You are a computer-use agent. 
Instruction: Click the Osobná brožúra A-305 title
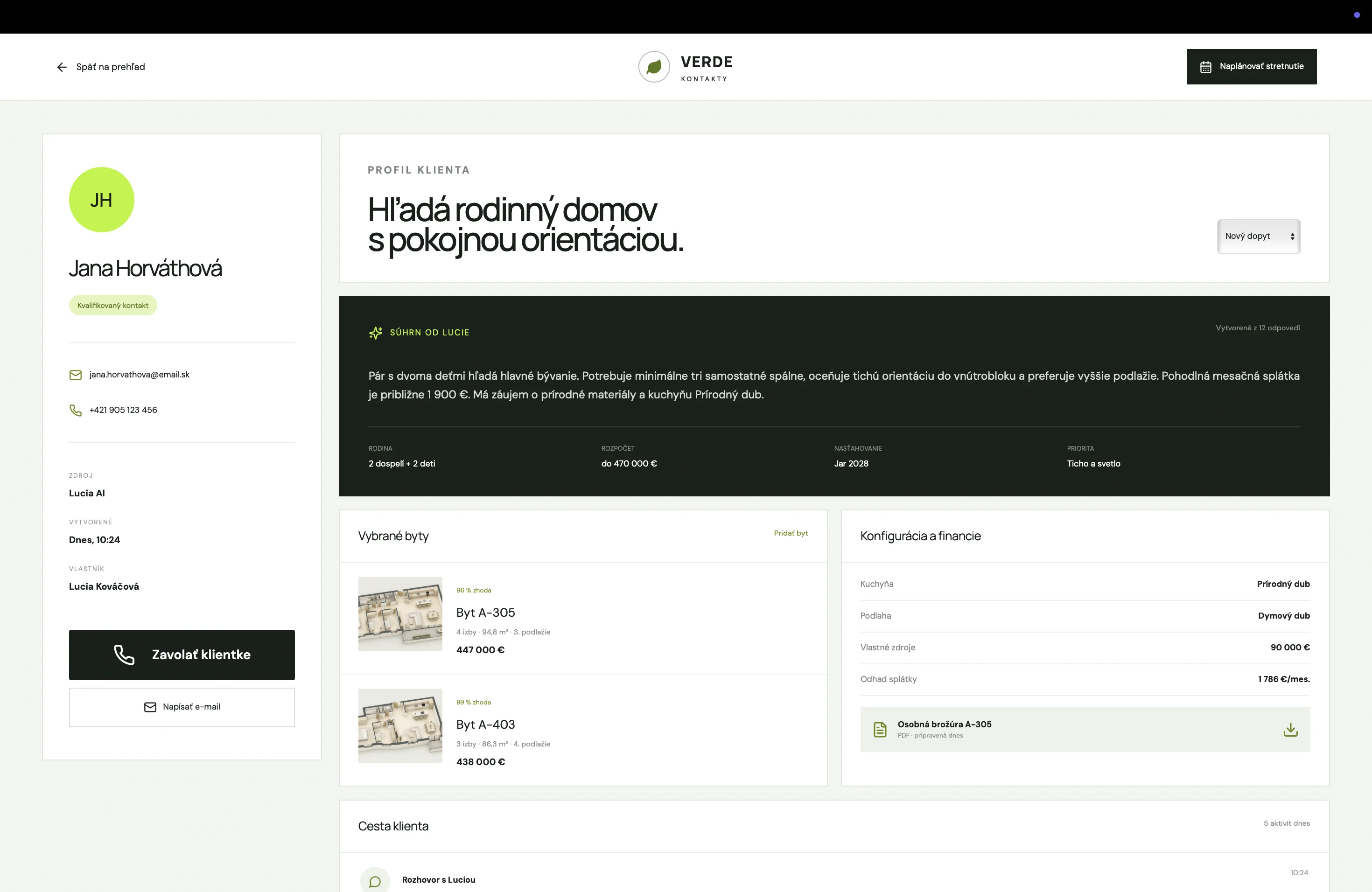point(944,725)
